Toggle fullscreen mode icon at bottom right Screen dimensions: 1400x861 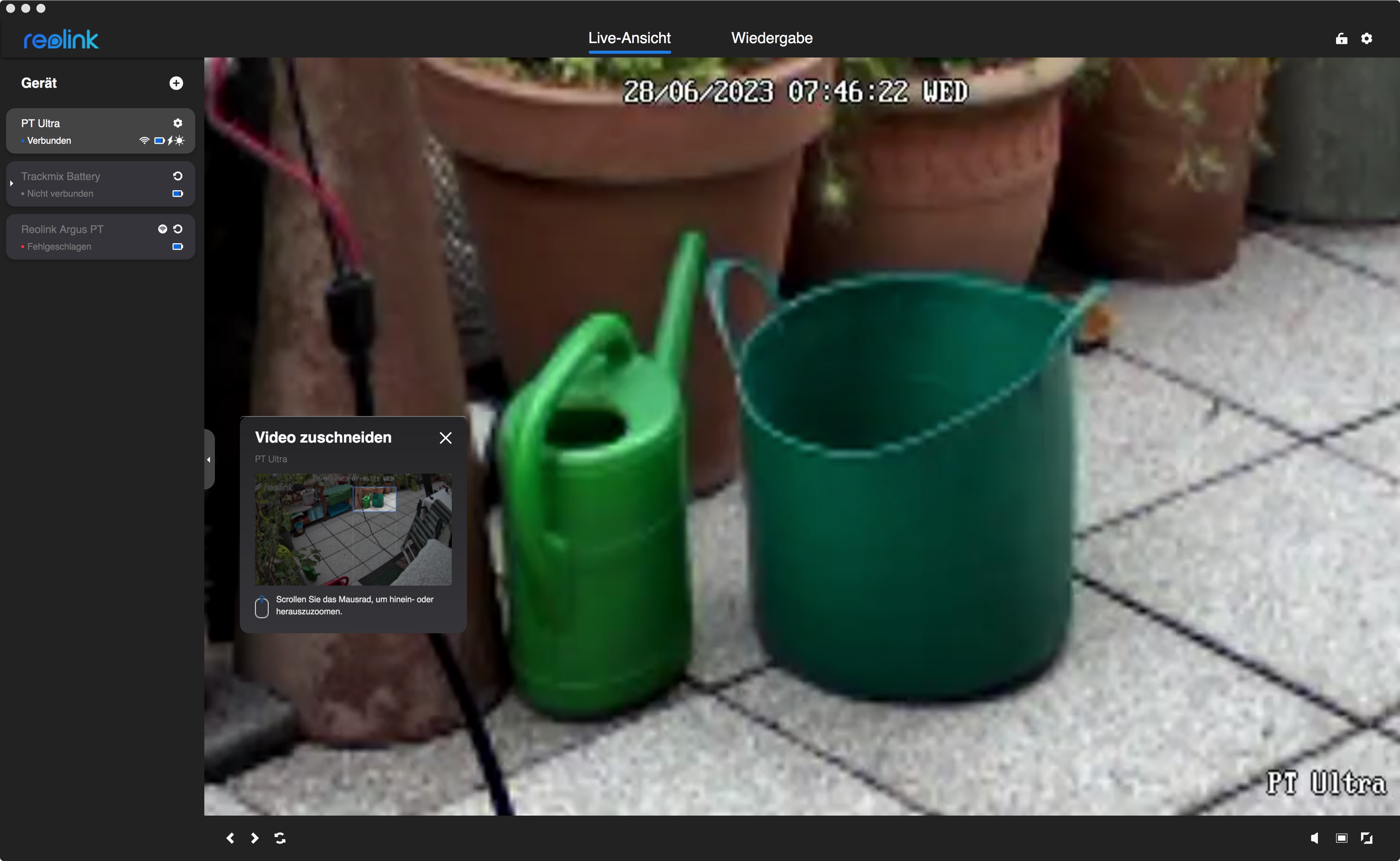click(x=1366, y=838)
